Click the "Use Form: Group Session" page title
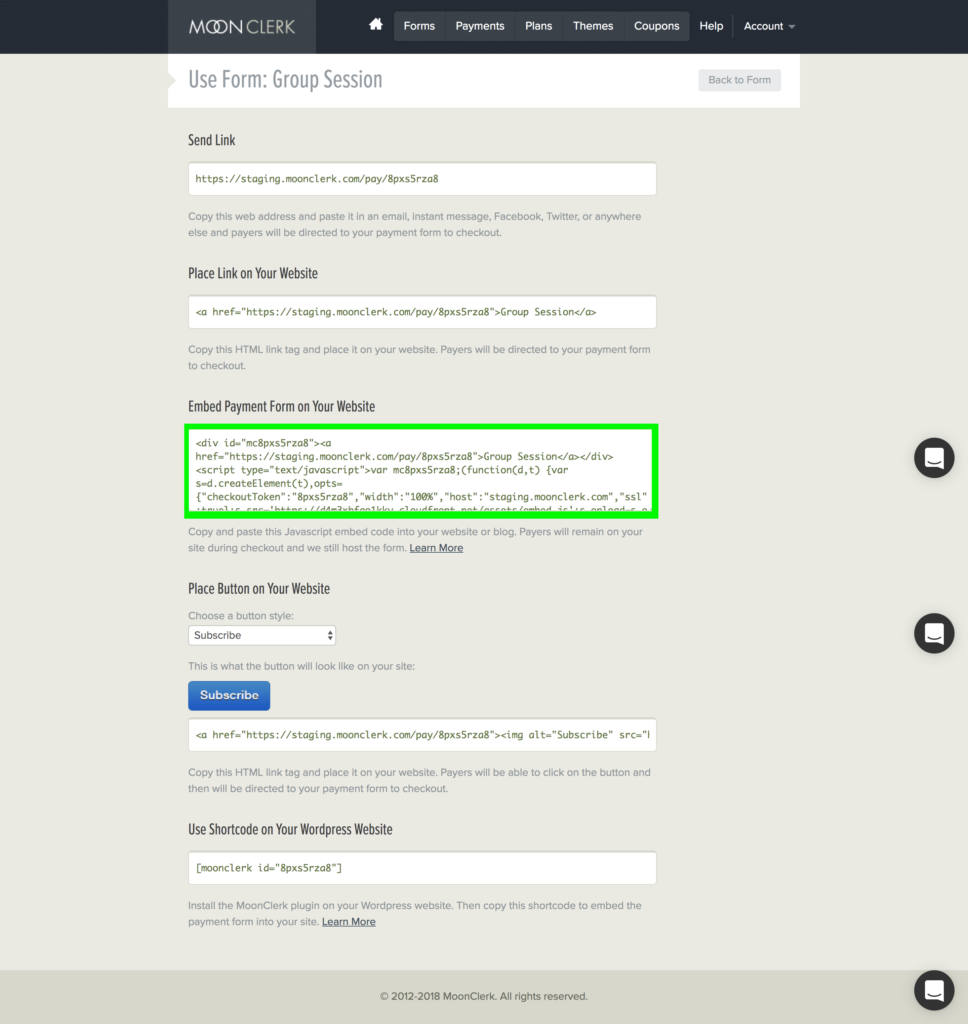The height and width of the screenshot is (1024, 968). pyautogui.click(x=285, y=80)
